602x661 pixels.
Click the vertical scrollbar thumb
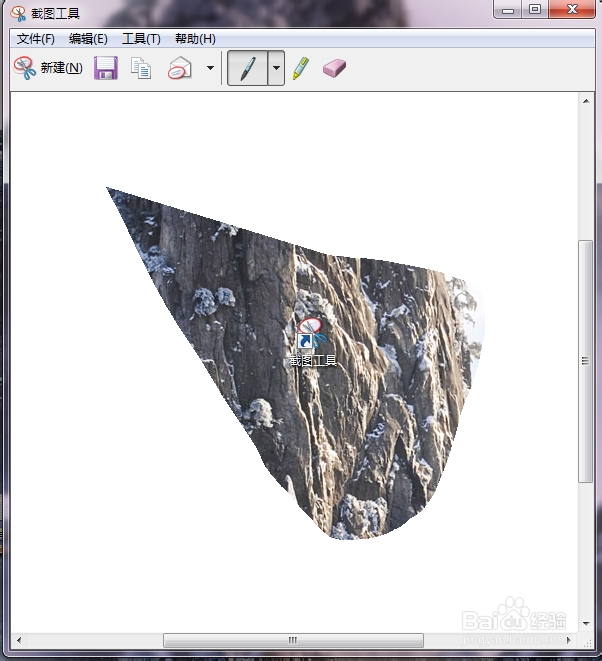[x=586, y=361]
